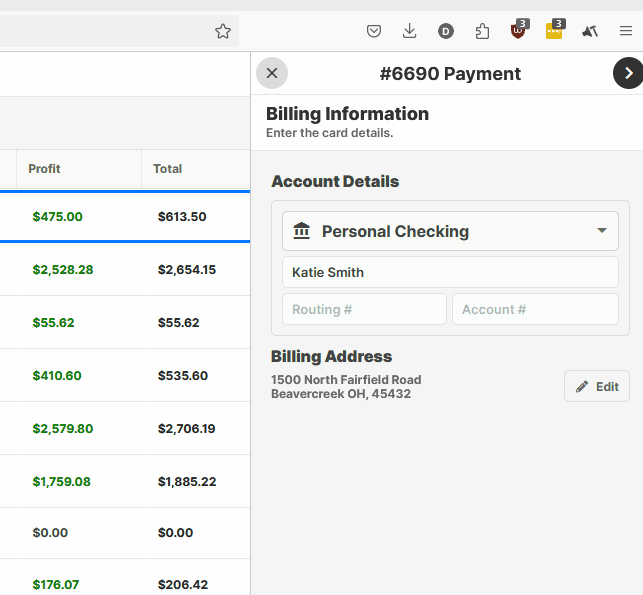Select the $1,885.22 total cell
The image size is (643, 595).
tap(187, 481)
